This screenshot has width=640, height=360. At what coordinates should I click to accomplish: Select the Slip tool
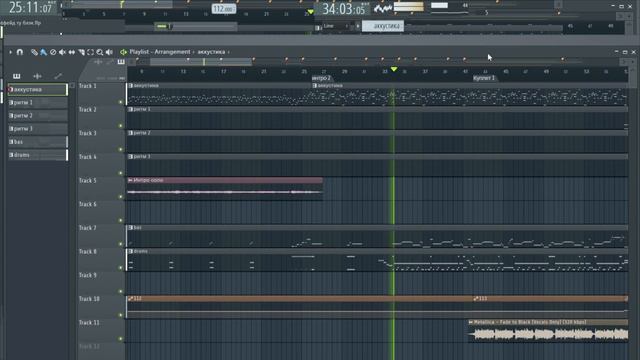pyautogui.click(x=71, y=52)
